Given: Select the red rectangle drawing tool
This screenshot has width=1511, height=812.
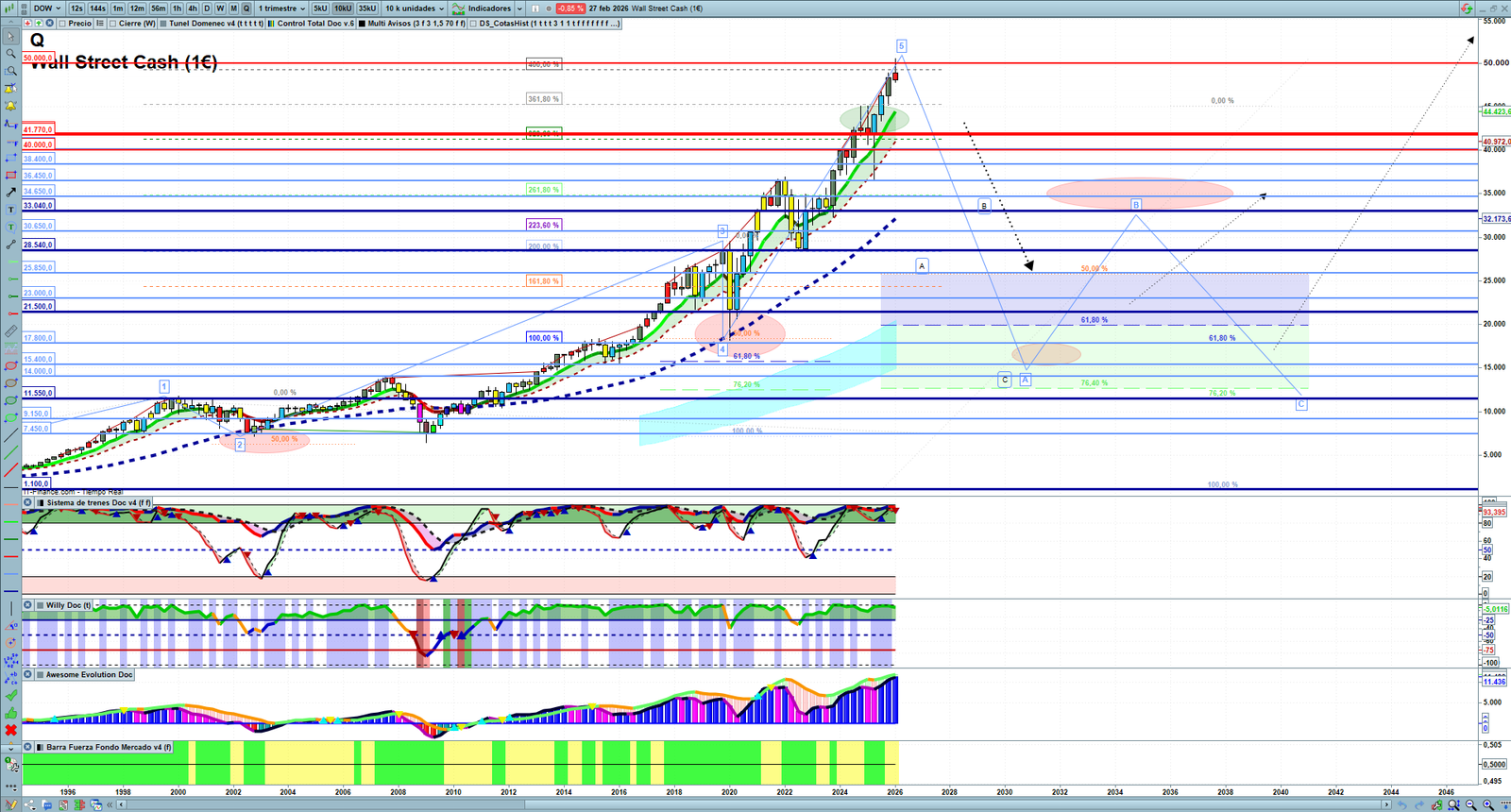Looking at the screenshot, I should point(10,176).
